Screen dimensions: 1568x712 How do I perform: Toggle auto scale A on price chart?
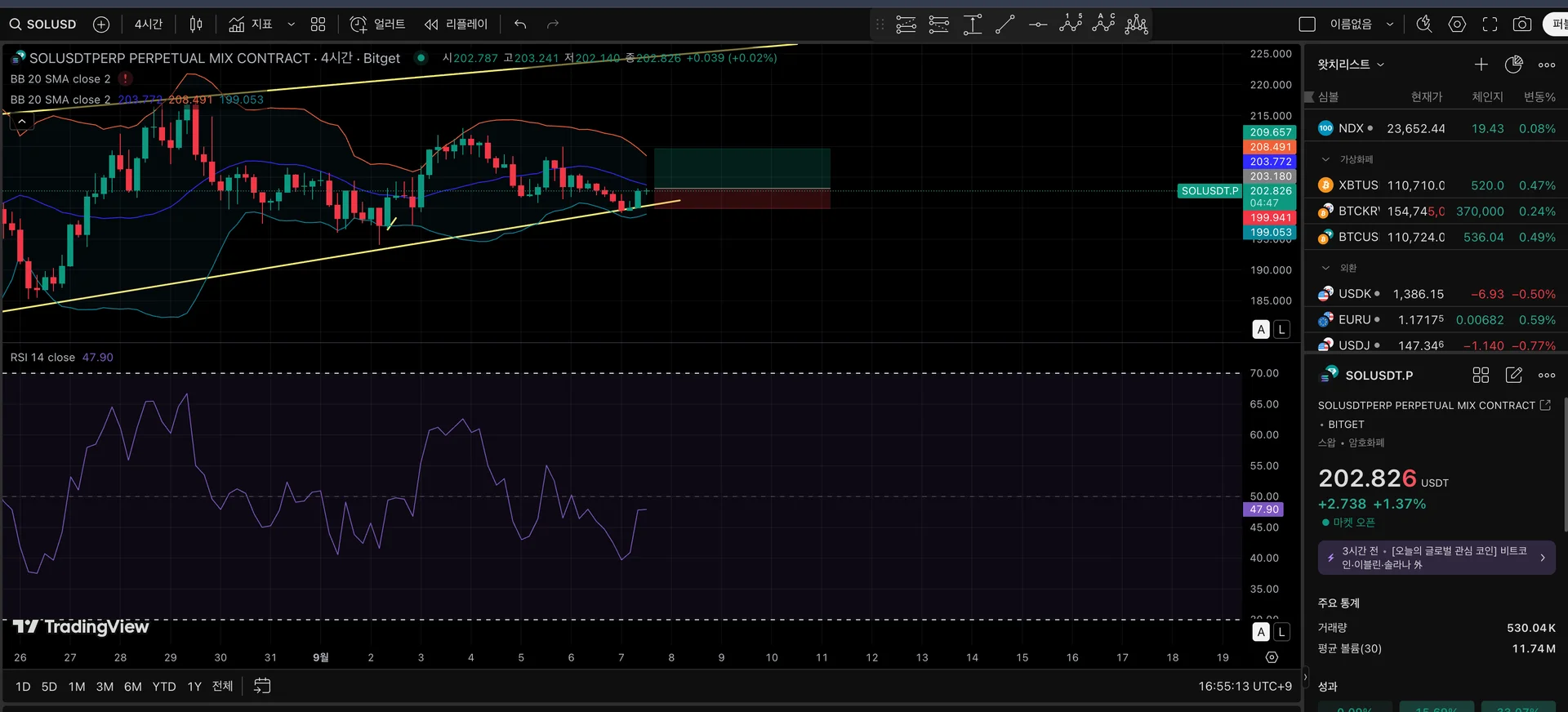pos(1261,329)
